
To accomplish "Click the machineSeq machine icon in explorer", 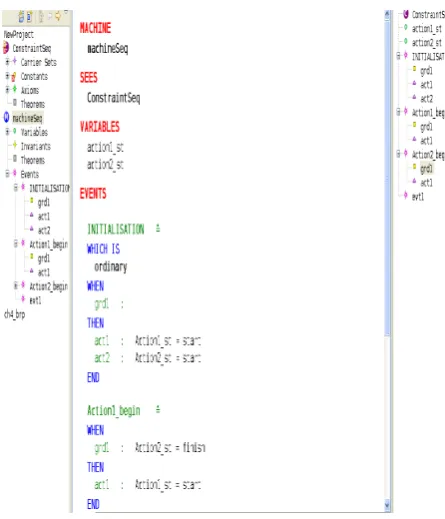I will 6,118.
